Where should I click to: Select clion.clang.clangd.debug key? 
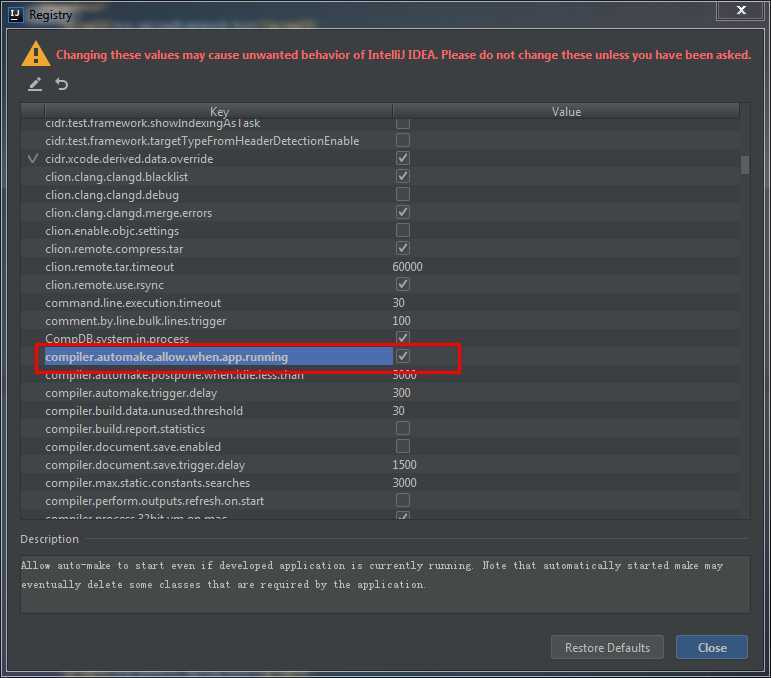click(x=112, y=195)
